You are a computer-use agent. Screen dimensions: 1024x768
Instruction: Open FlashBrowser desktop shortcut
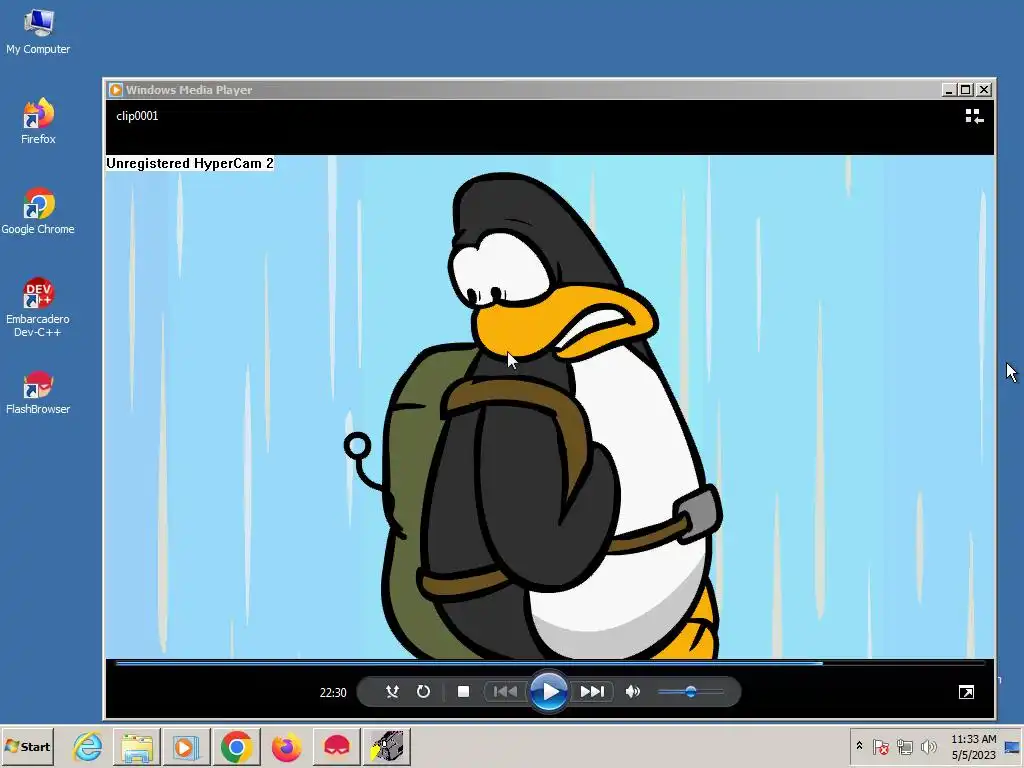(x=38, y=392)
